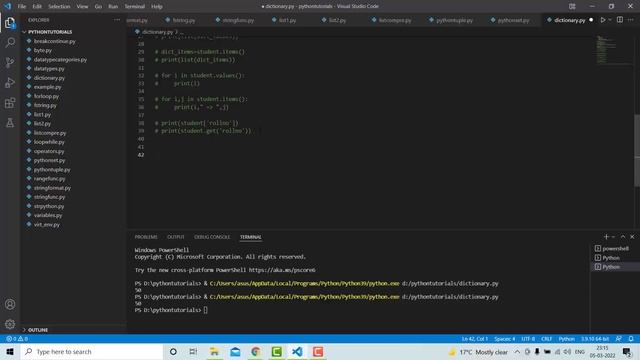Open the Go menu
This screenshot has height=360, width=640.
pos(98,7)
